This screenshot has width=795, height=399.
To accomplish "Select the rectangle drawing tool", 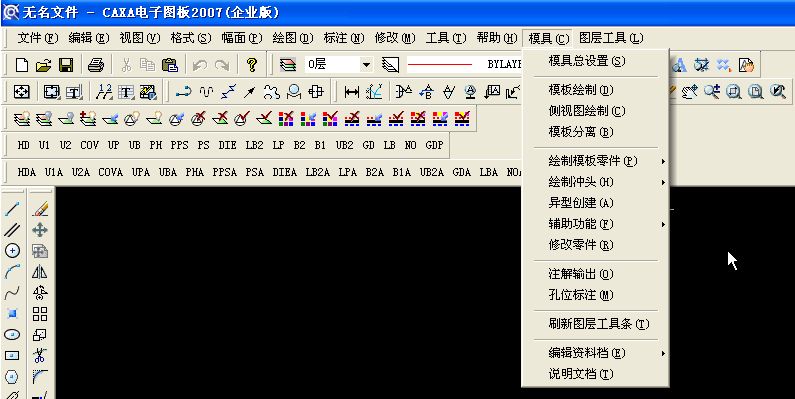I will tap(12, 355).
